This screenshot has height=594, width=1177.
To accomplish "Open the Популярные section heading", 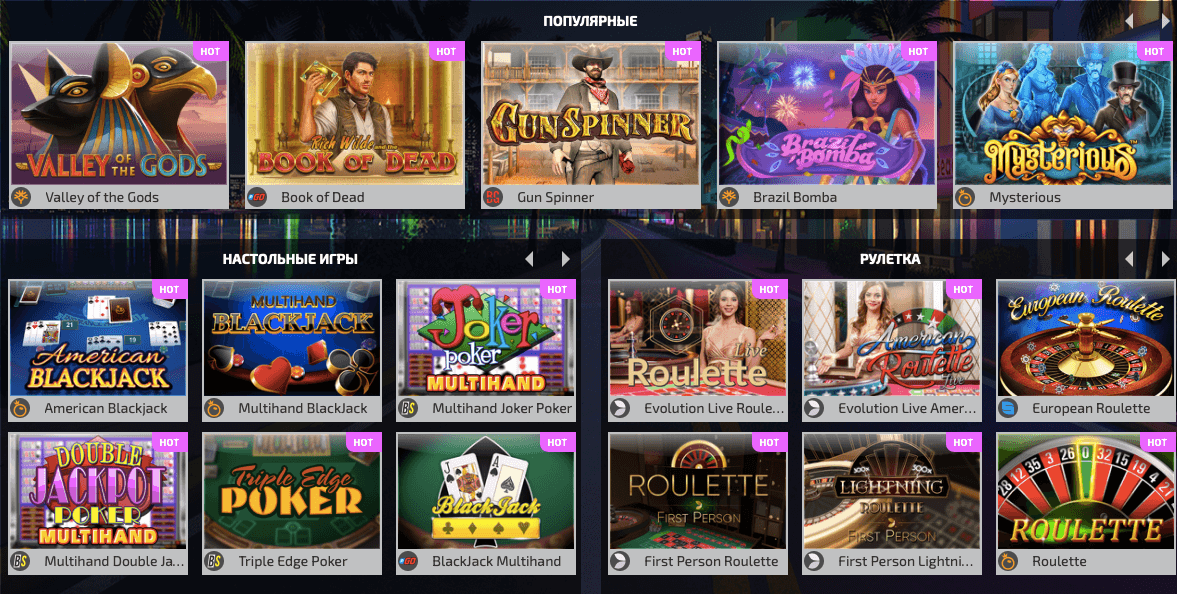I will [590, 21].
